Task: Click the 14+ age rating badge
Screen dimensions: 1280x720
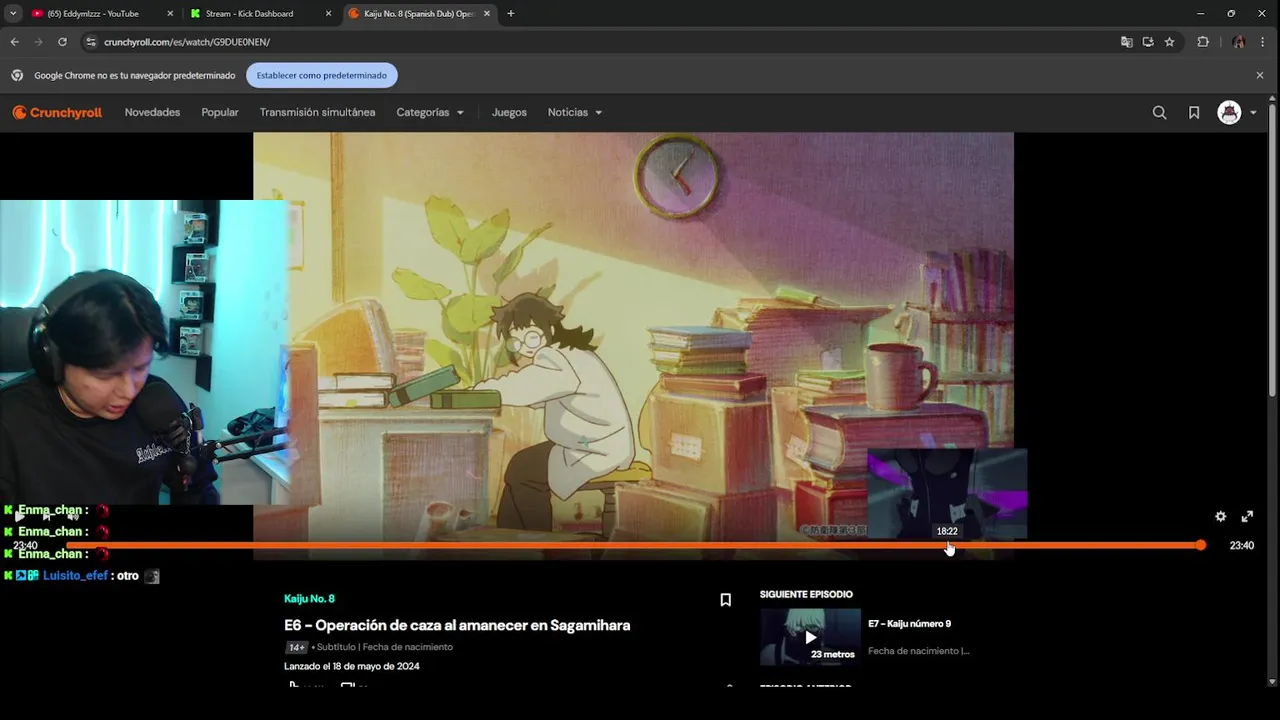Action: pyautogui.click(x=296, y=647)
